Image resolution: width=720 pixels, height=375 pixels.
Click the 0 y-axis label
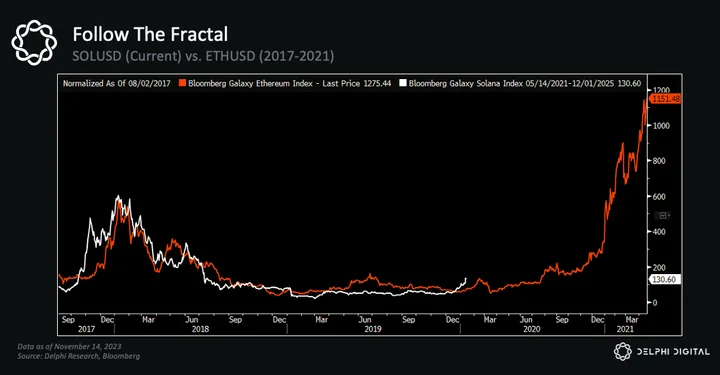(655, 302)
